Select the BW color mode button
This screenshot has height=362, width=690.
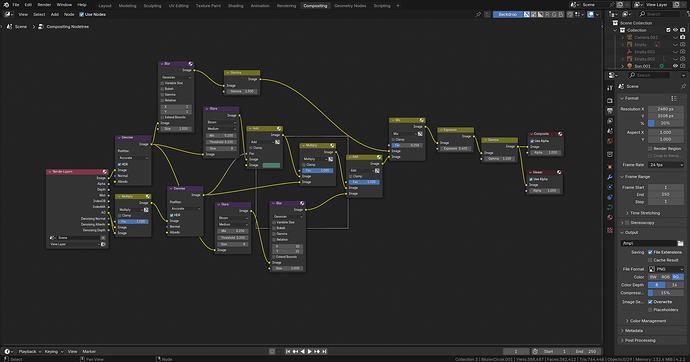click(x=653, y=277)
